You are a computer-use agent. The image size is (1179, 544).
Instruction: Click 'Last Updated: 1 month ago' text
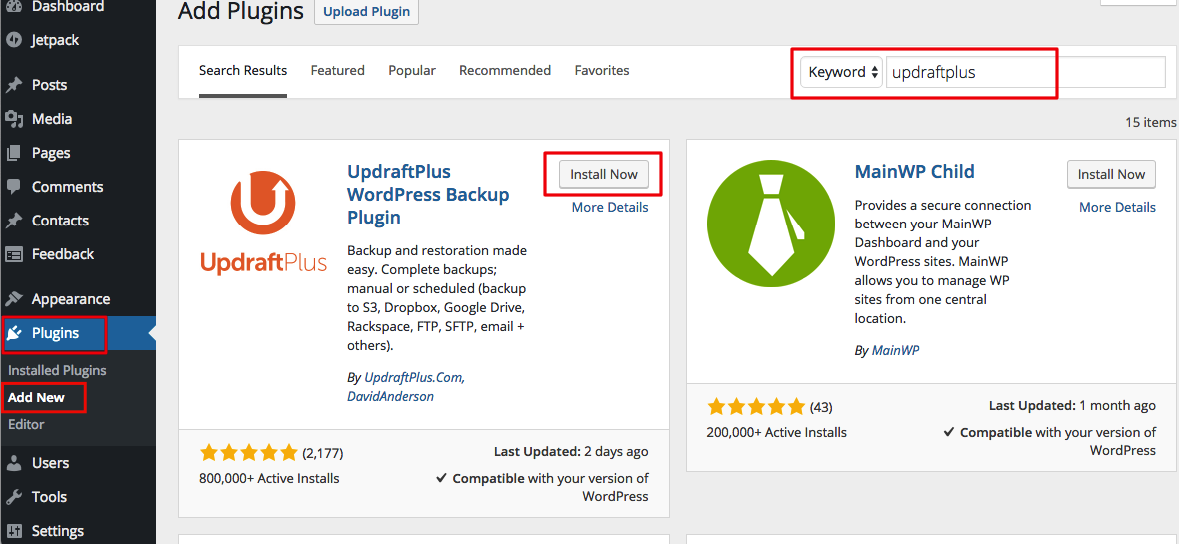point(1072,406)
